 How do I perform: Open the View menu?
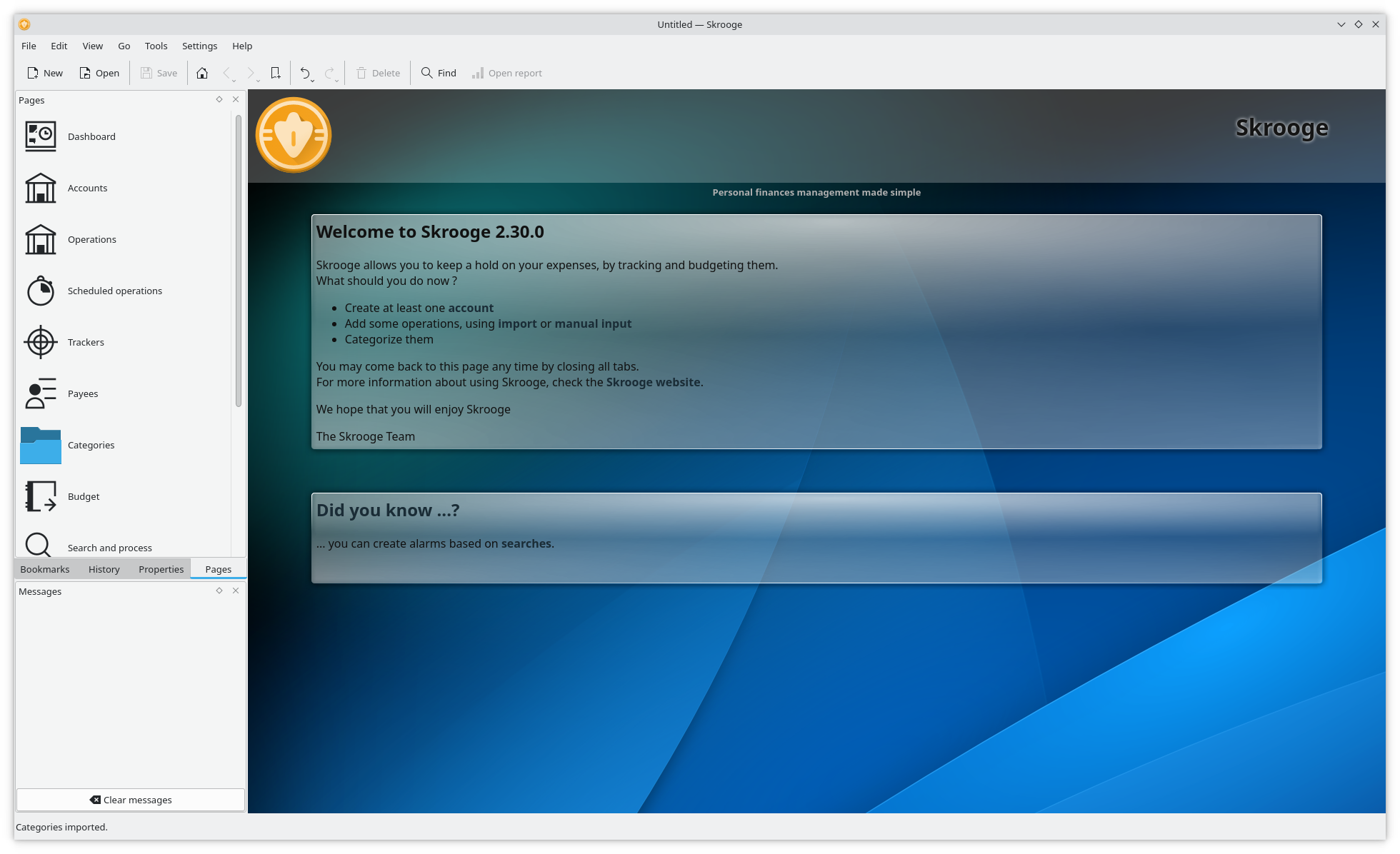(x=92, y=46)
